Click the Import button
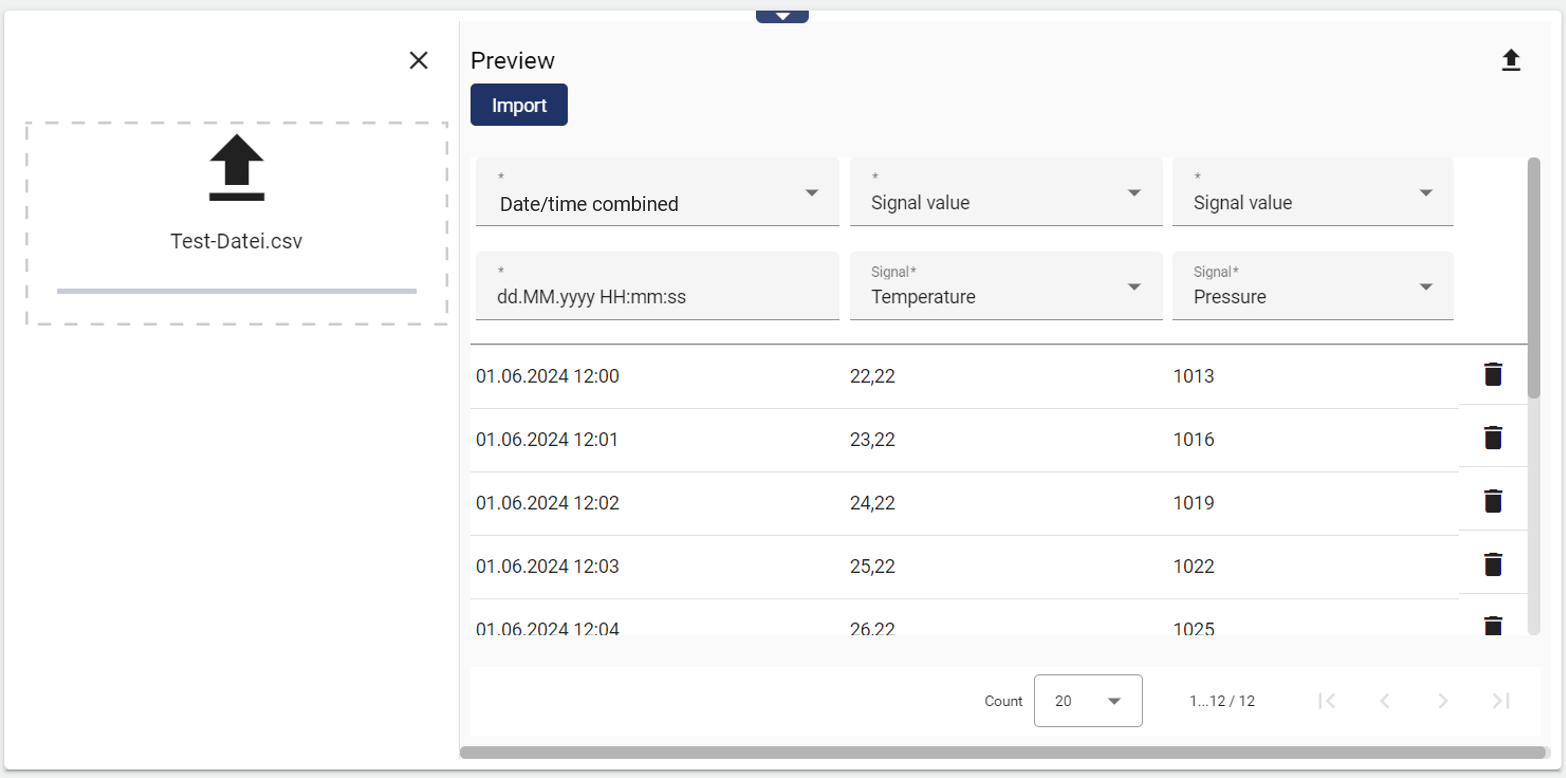 coord(519,105)
